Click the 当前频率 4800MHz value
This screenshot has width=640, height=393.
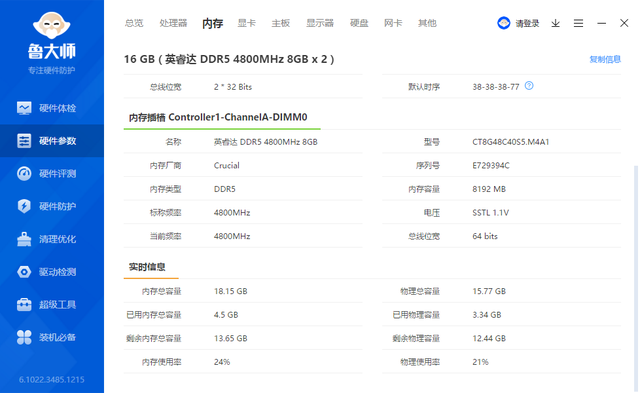[x=232, y=236]
